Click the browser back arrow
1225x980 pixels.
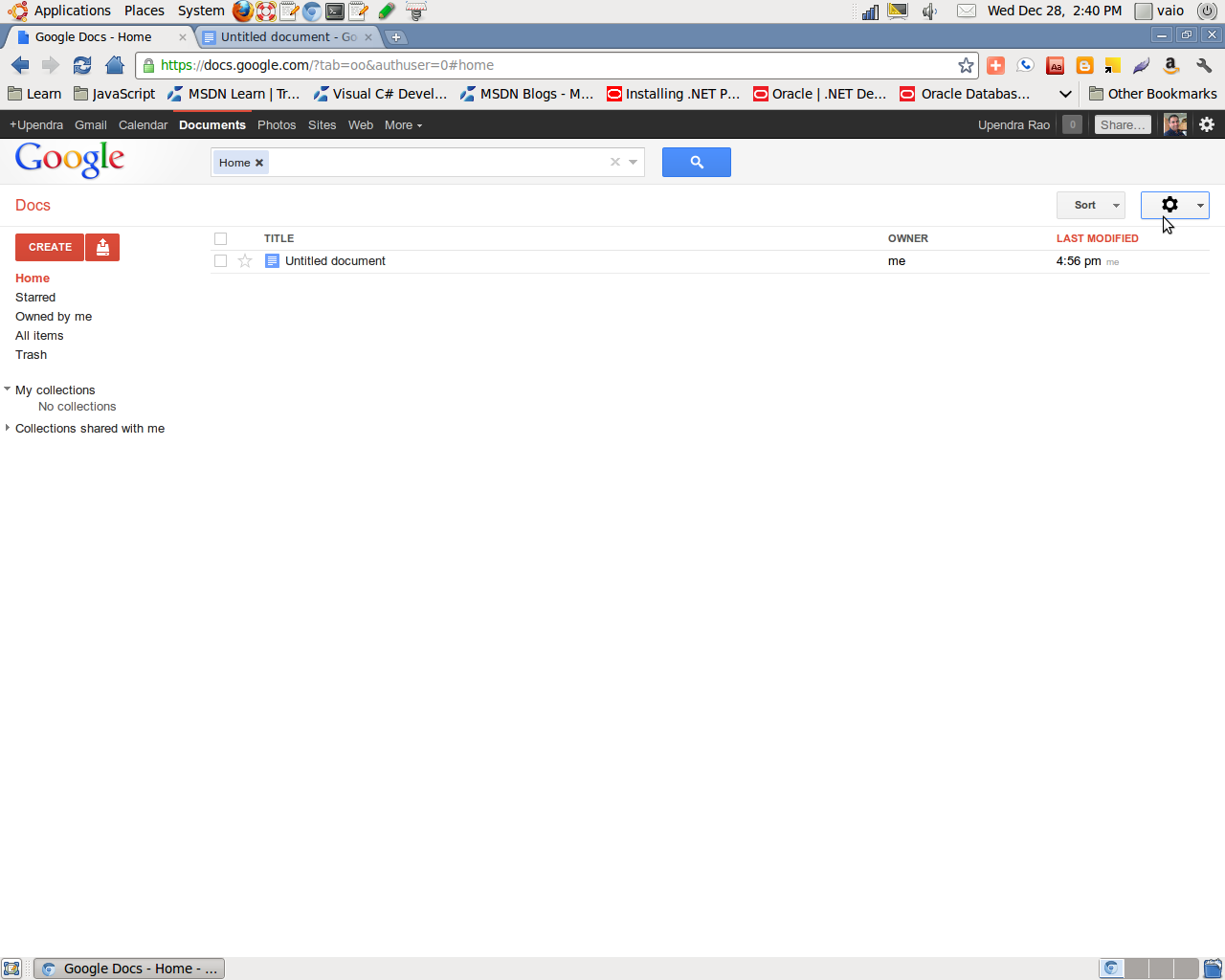(x=20, y=65)
